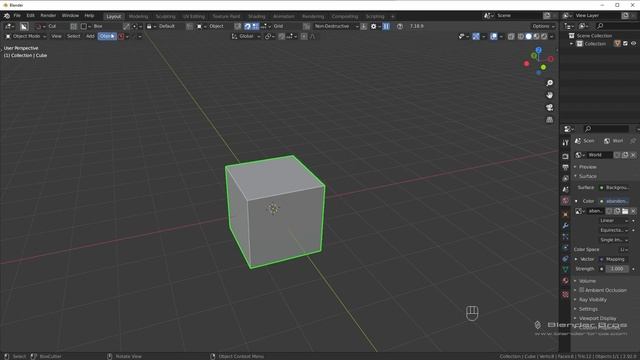Open the Object Constraints properties tab
640x360 pixels.
pos(565,258)
